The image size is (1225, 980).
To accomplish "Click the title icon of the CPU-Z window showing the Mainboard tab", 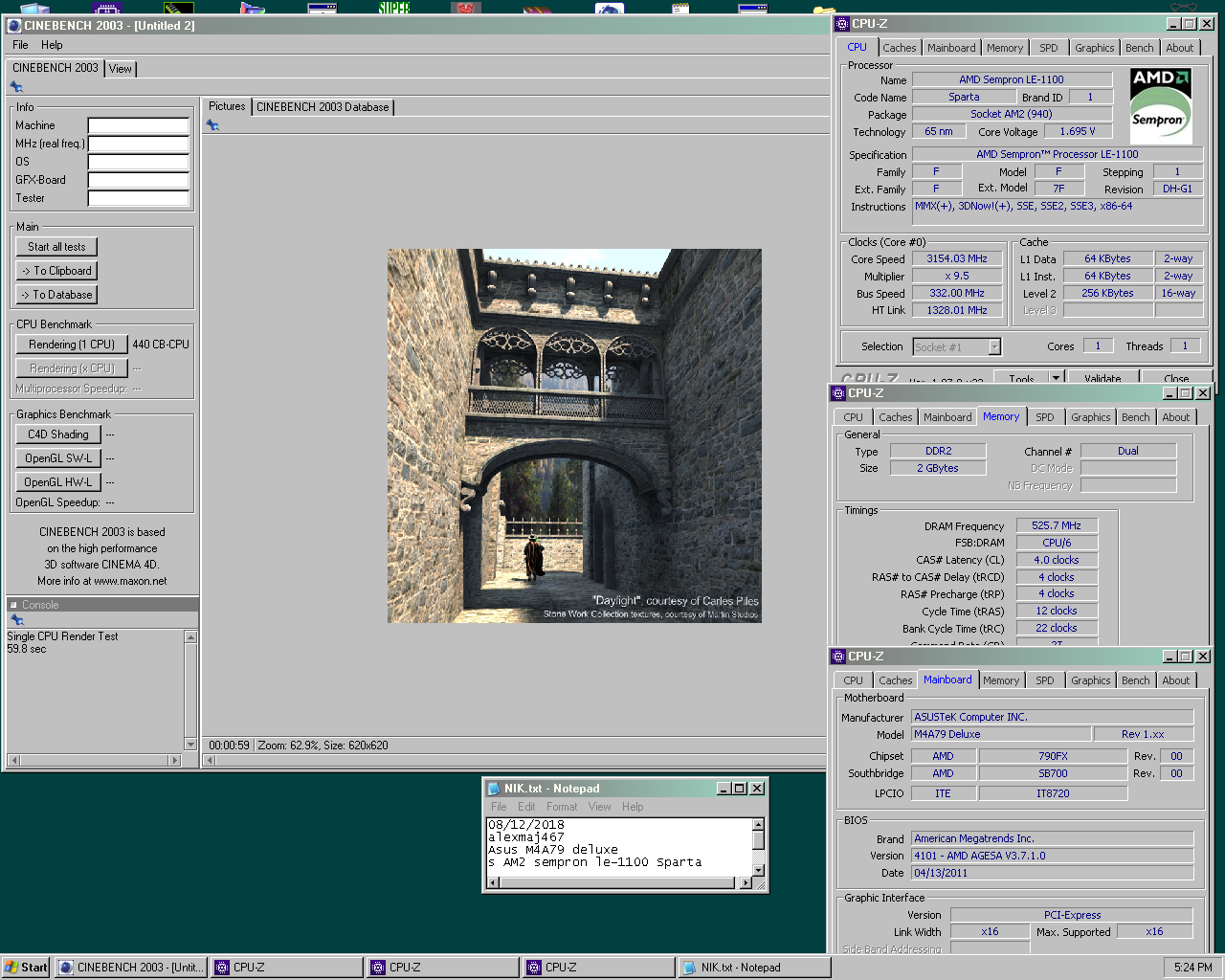I will click(838, 657).
